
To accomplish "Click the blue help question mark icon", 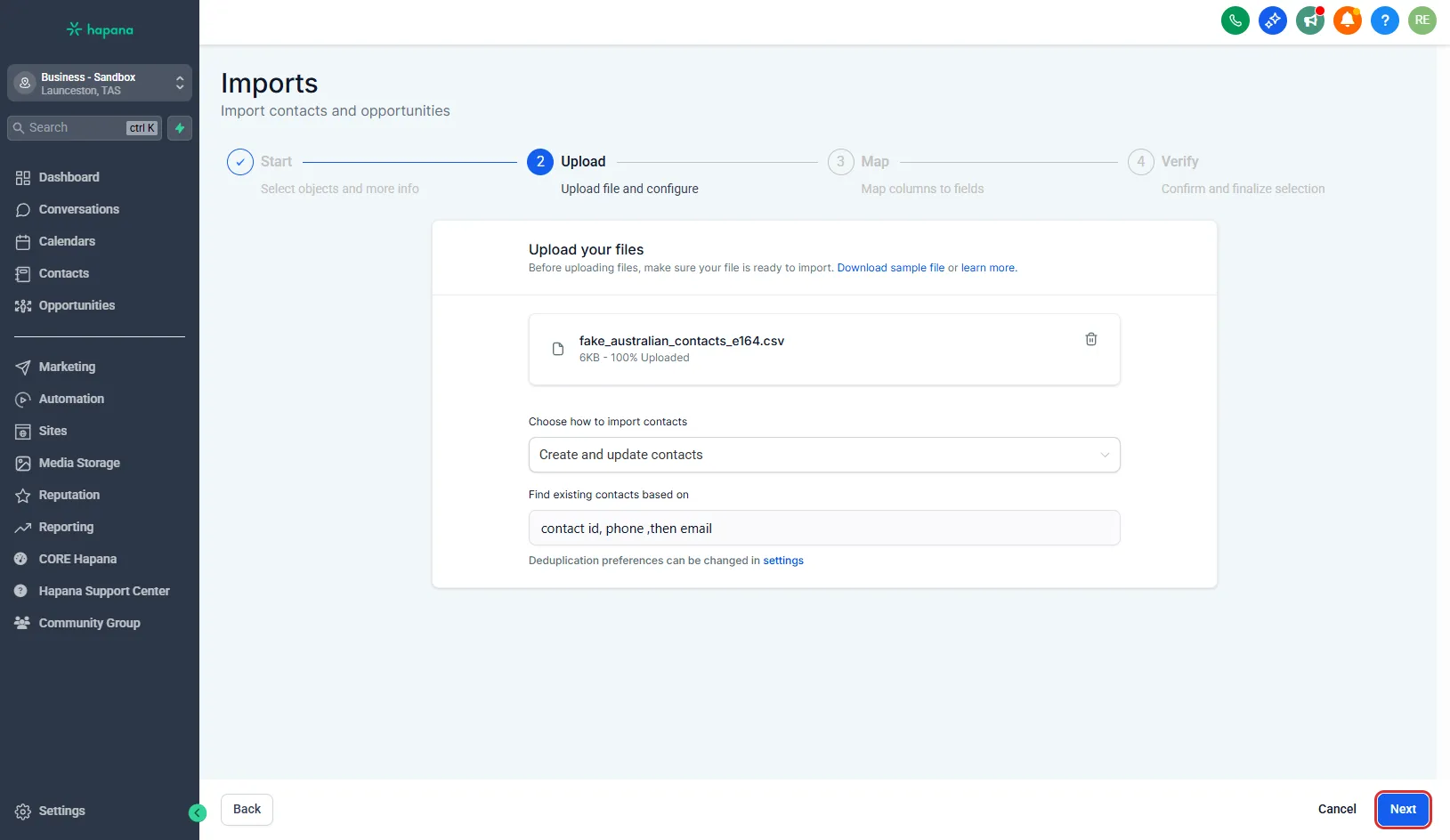I will click(x=1385, y=20).
